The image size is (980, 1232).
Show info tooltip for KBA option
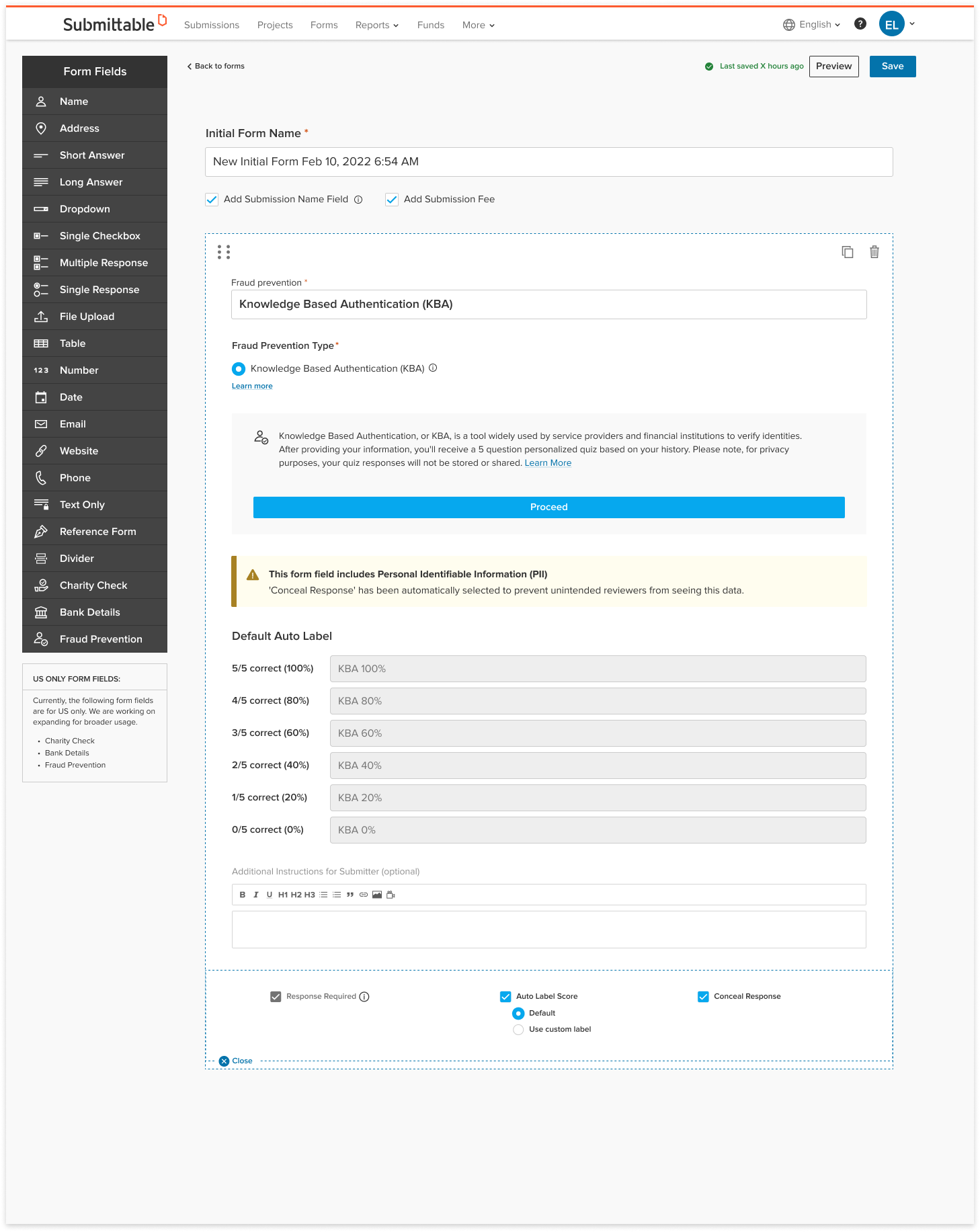pyautogui.click(x=434, y=368)
